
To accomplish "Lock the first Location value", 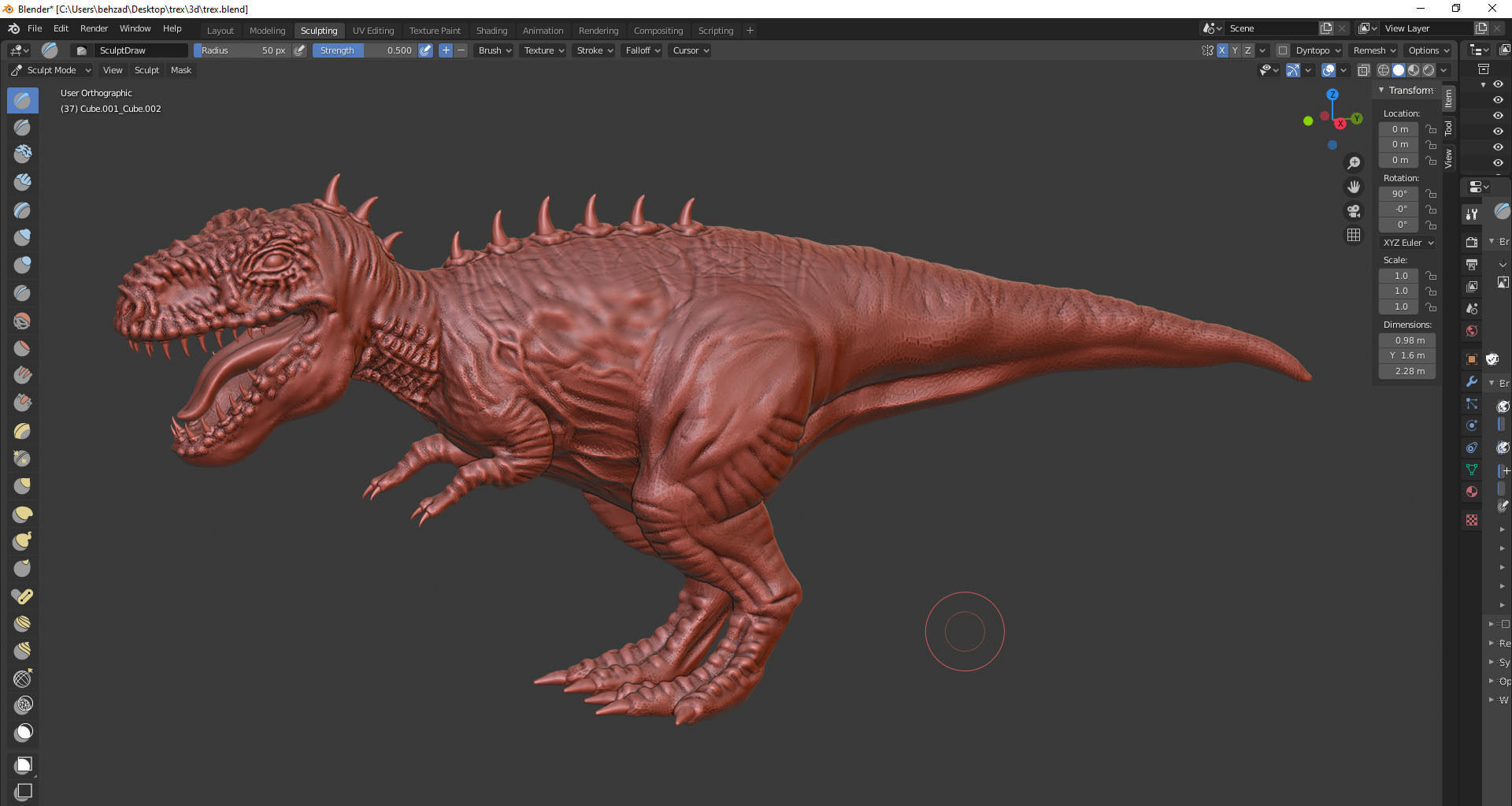I will [1431, 129].
